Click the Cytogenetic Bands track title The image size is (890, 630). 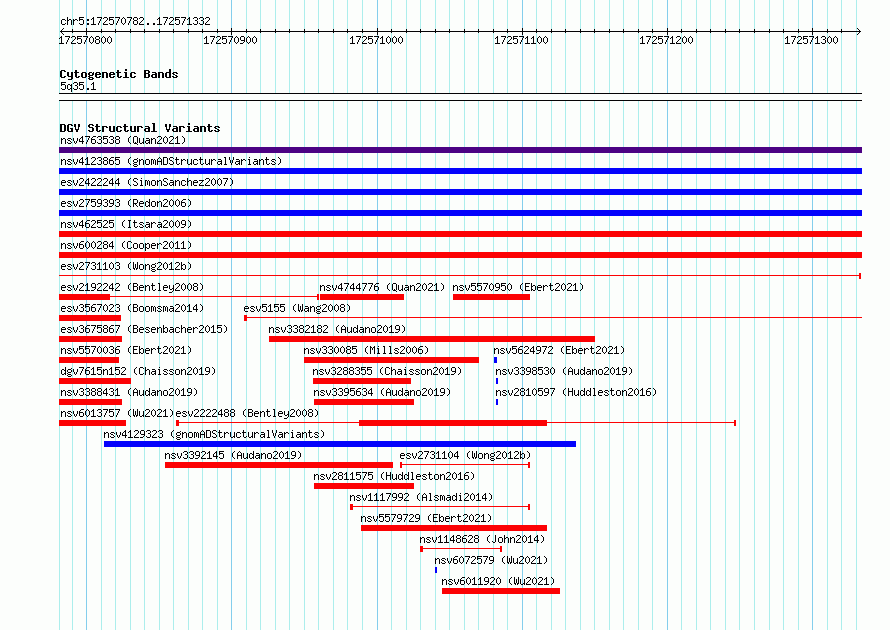pos(119,74)
